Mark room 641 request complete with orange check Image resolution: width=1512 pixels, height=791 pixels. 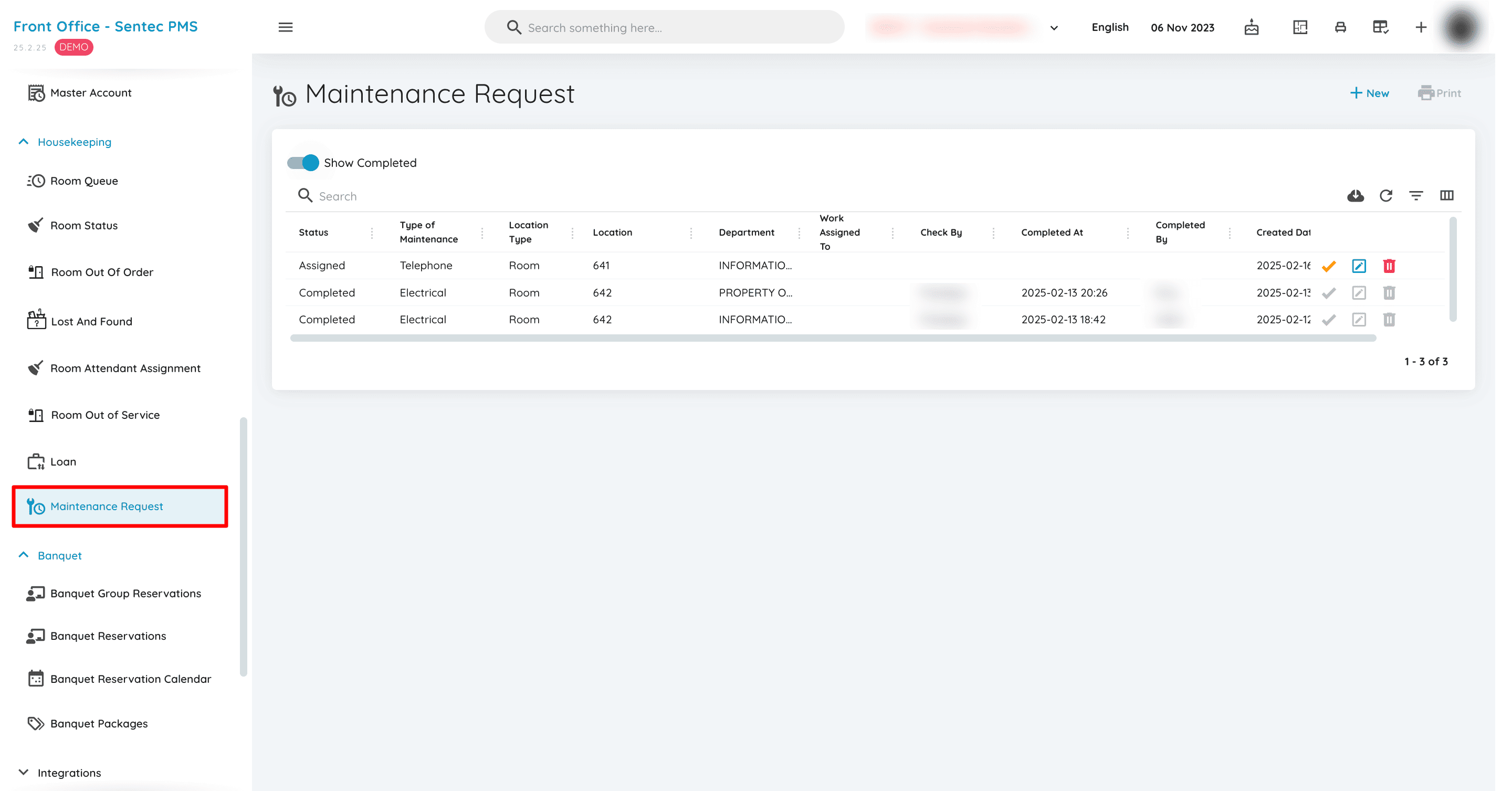pos(1328,266)
